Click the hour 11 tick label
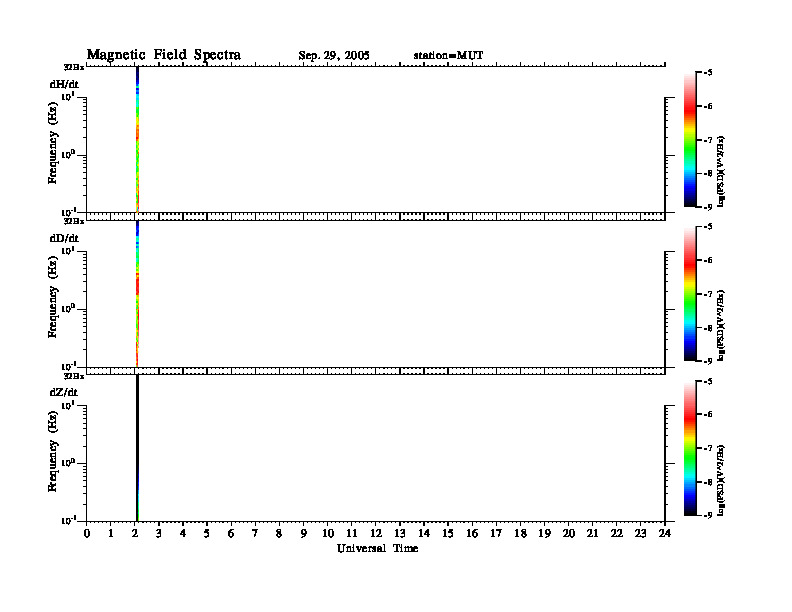The image size is (792, 612). (x=352, y=533)
